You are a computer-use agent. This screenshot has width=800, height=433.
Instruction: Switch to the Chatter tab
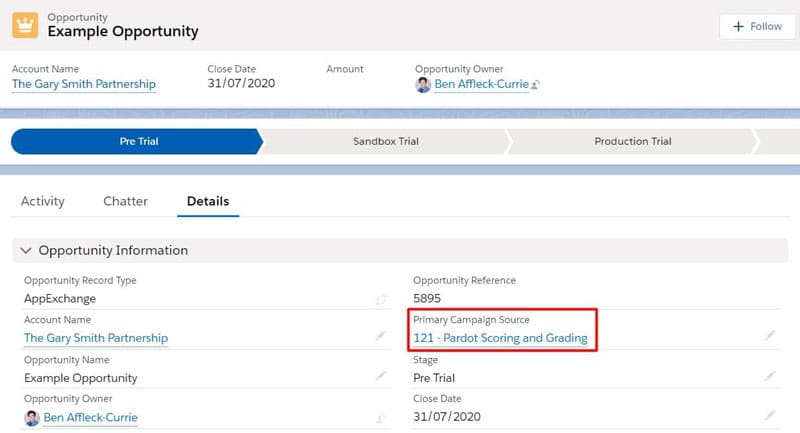125,201
